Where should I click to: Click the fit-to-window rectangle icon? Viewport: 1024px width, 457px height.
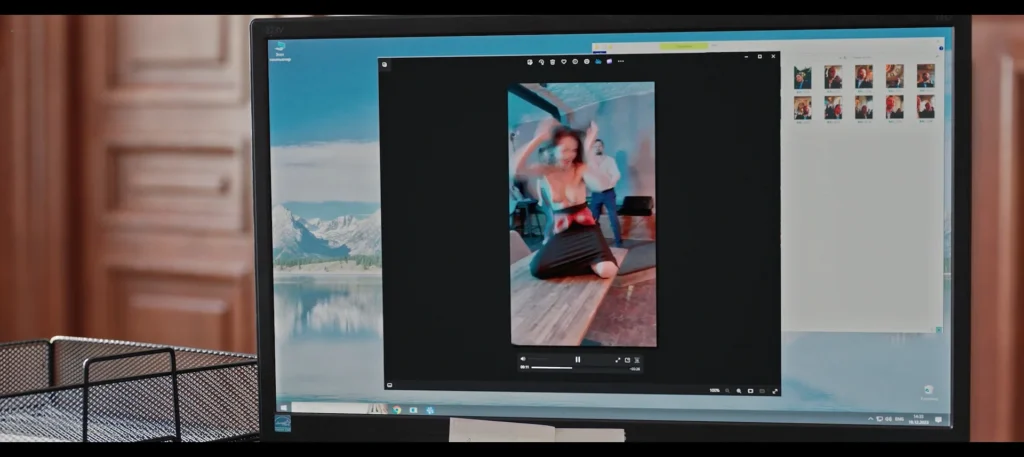coord(750,391)
